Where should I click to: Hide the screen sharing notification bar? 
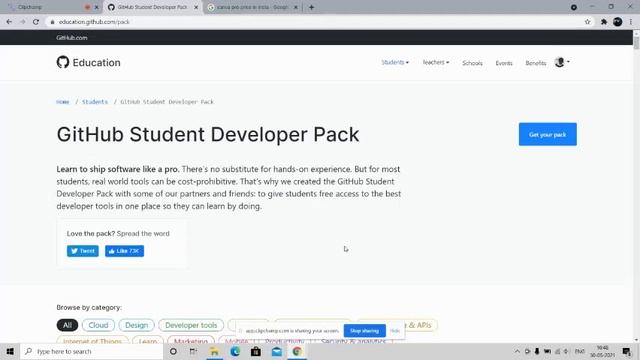click(395, 331)
